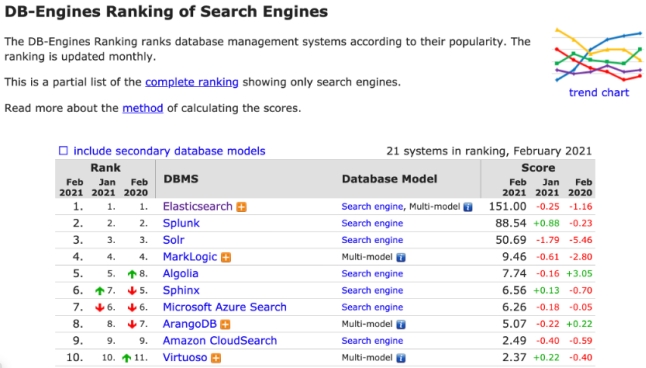Open the method link about score calculation
The height and width of the screenshot is (368, 646).
tap(143, 108)
